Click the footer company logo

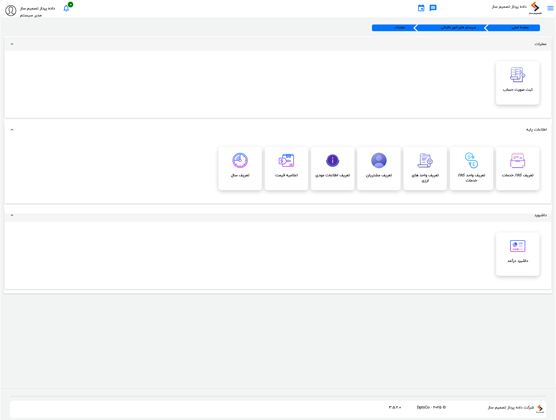(x=540, y=408)
